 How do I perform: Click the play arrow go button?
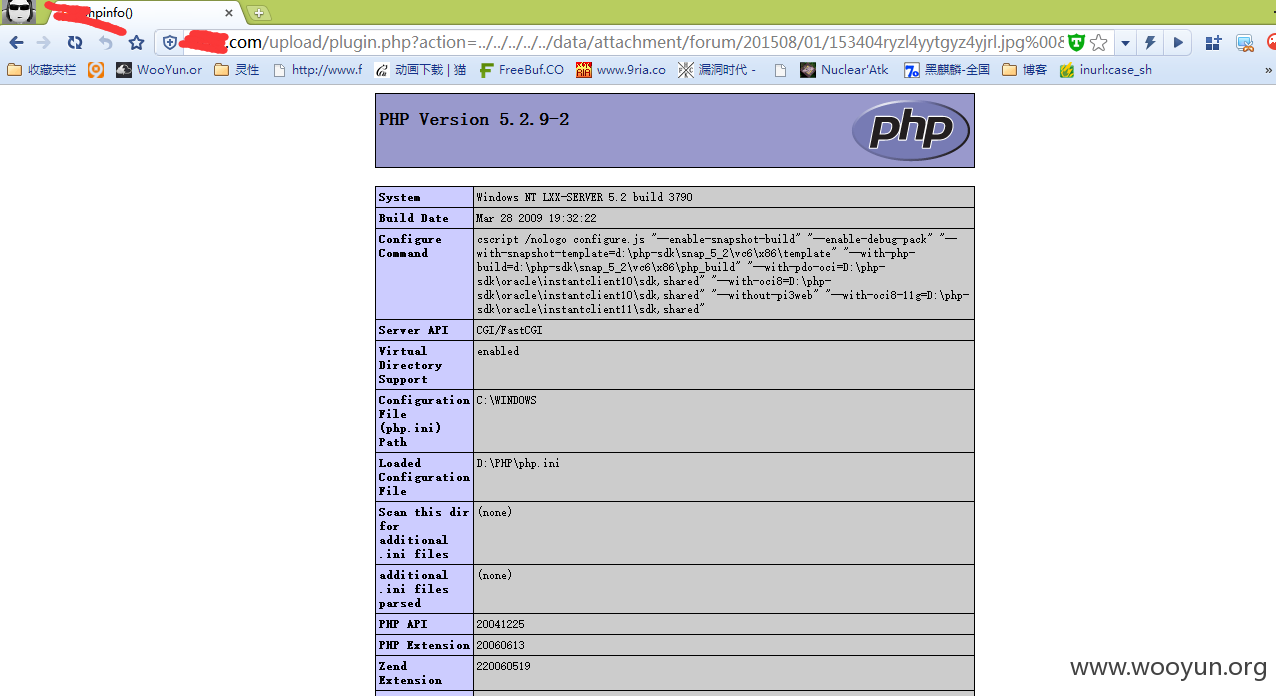[x=1178, y=42]
